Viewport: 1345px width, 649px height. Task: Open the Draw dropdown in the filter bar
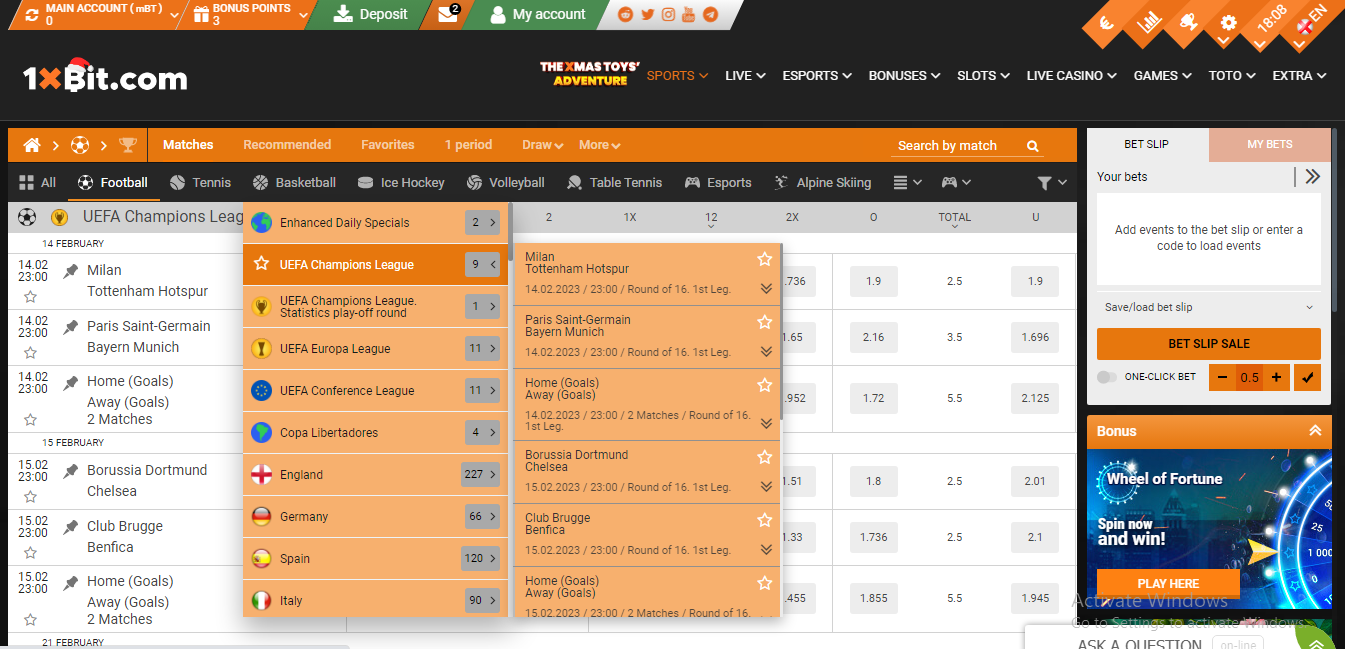[x=540, y=144]
